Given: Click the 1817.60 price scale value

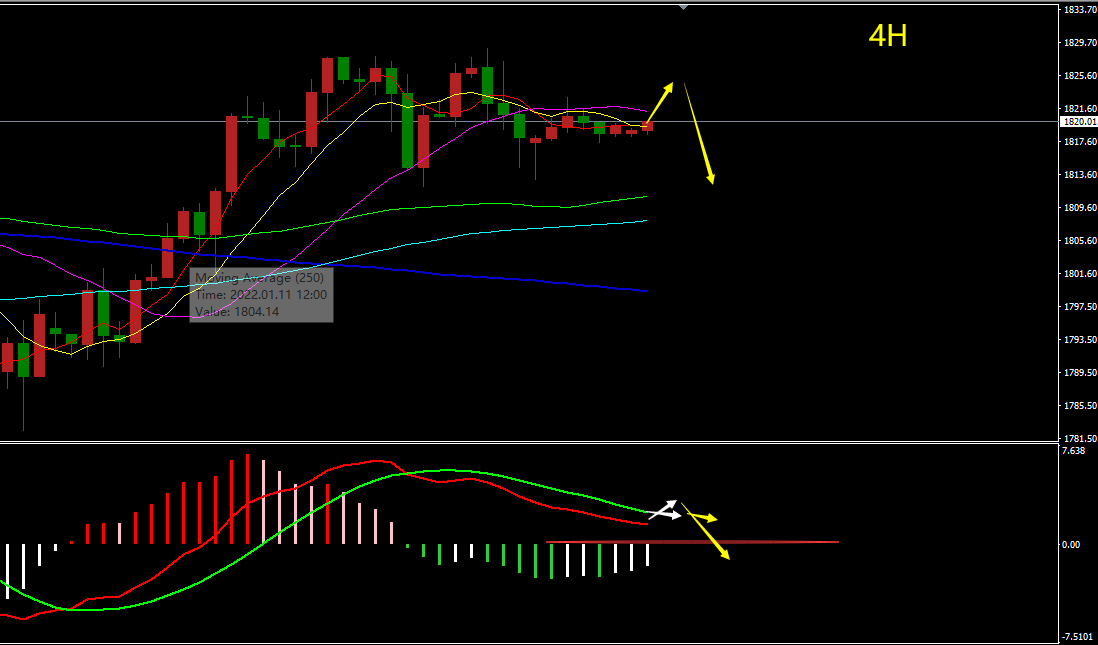Looking at the screenshot, I should 1079,141.
